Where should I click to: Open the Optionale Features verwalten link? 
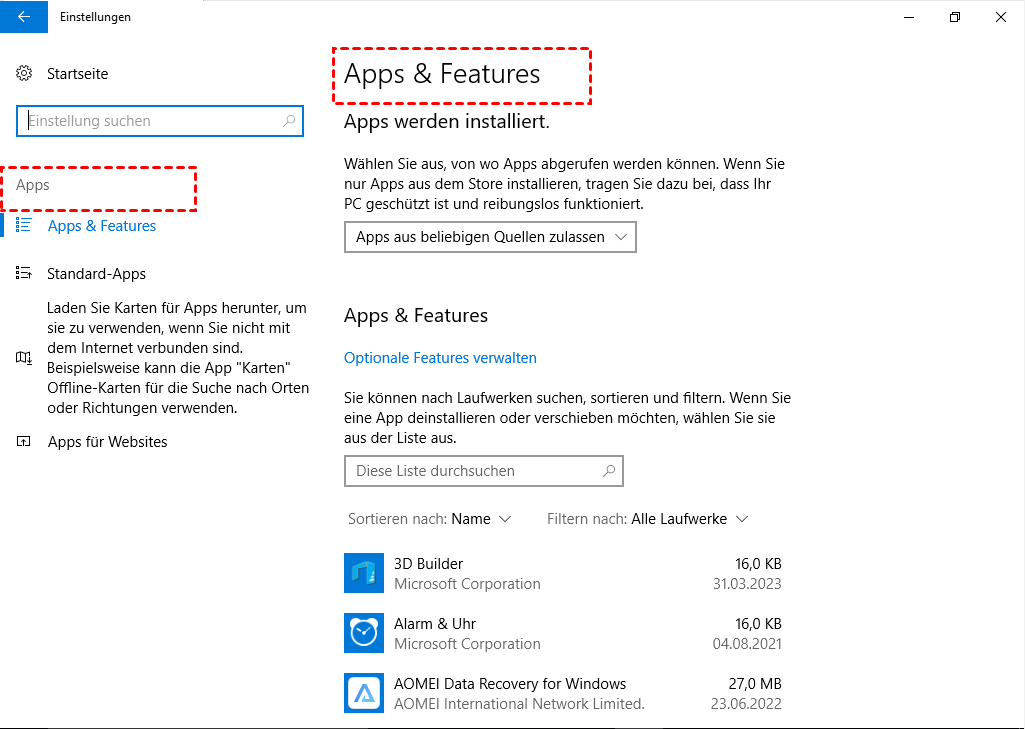click(x=440, y=358)
